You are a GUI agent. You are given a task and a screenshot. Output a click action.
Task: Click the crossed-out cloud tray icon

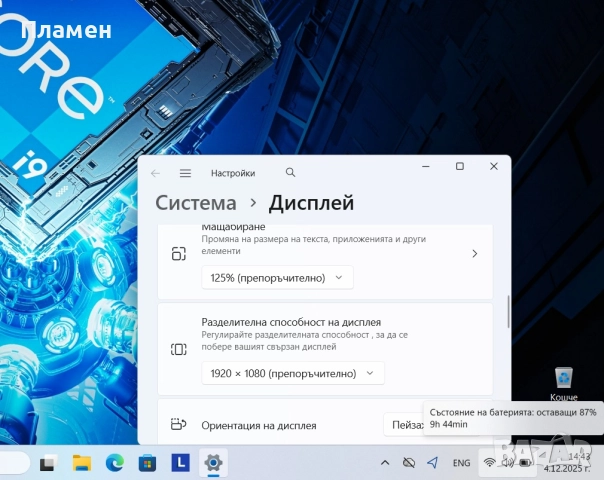(x=409, y=463)
